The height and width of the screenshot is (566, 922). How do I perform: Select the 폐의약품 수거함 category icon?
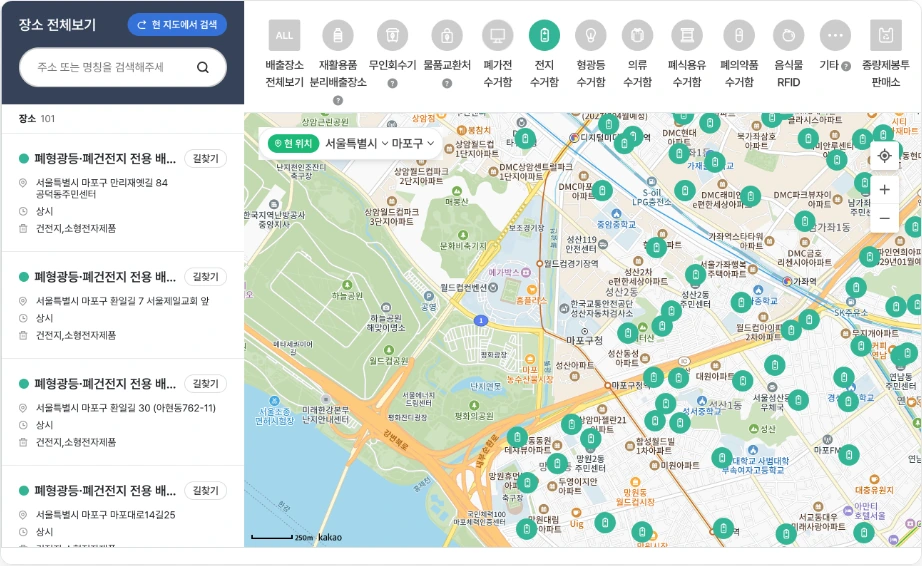[x=739, y=35]
